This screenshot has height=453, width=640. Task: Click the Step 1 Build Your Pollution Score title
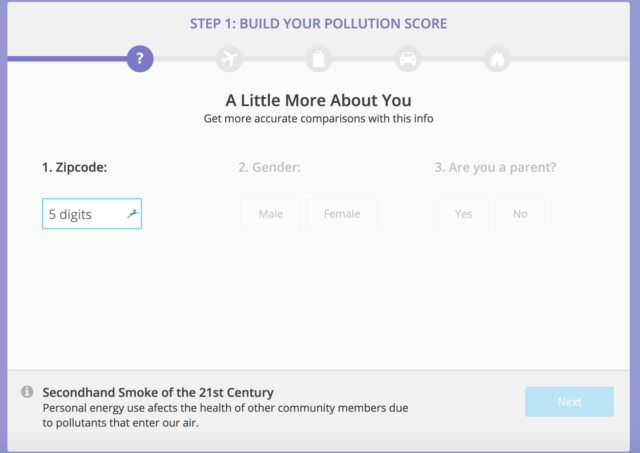[x=319, y=23]
